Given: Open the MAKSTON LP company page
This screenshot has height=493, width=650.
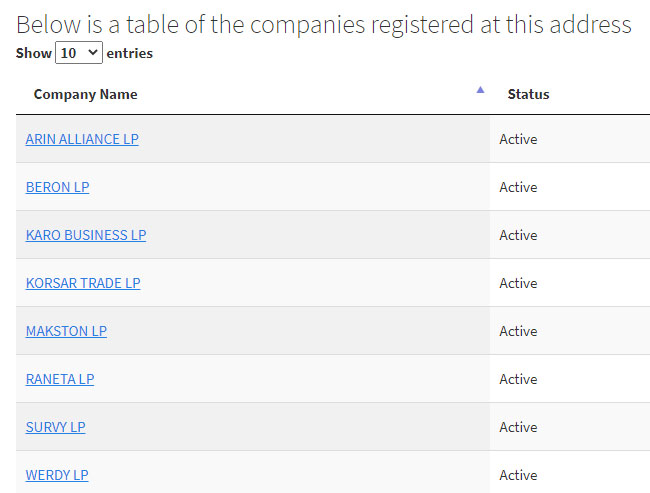Looking at the screenshot, I should [66, 331].
